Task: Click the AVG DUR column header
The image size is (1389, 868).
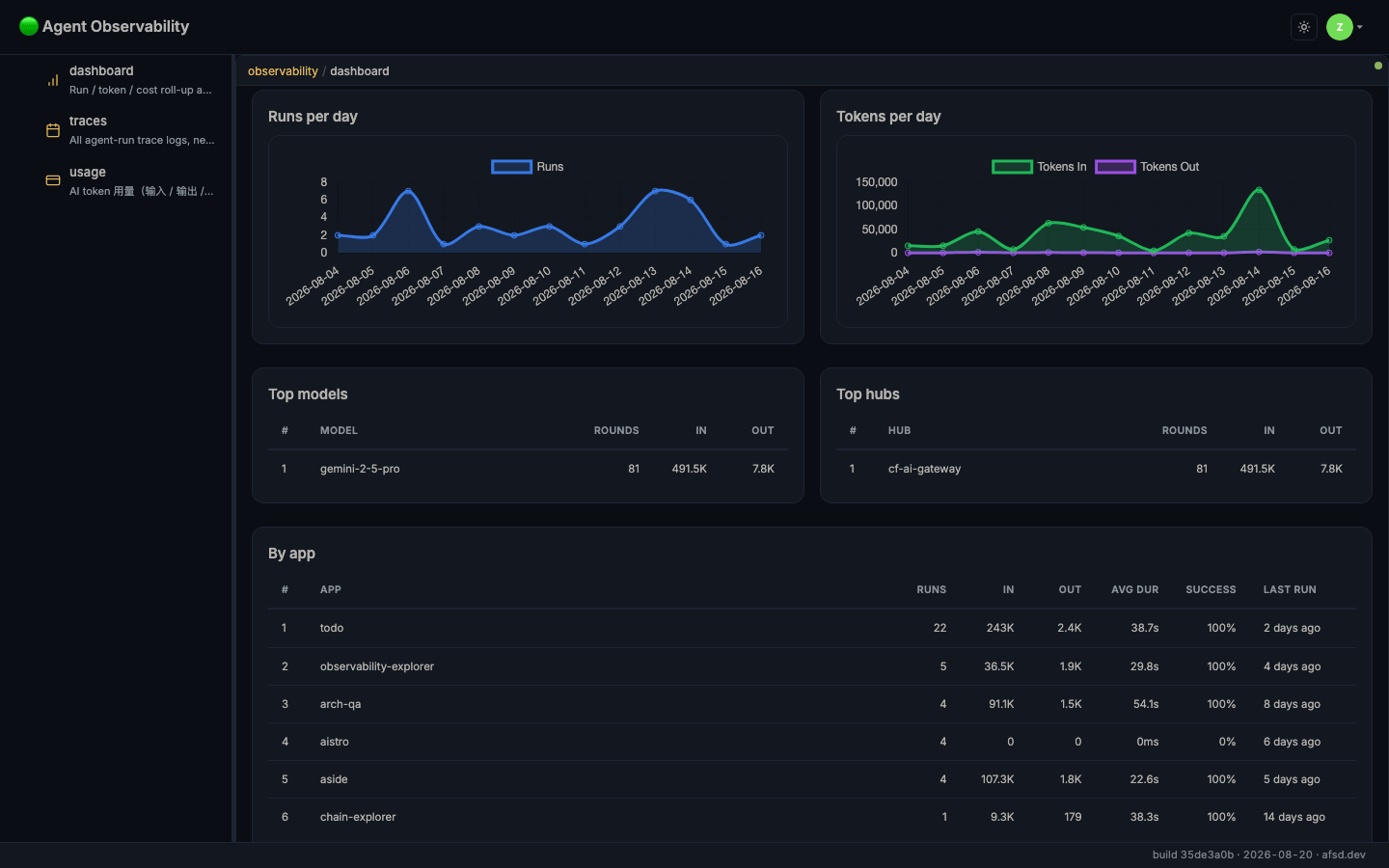Action: click(x=1135, y=589)
